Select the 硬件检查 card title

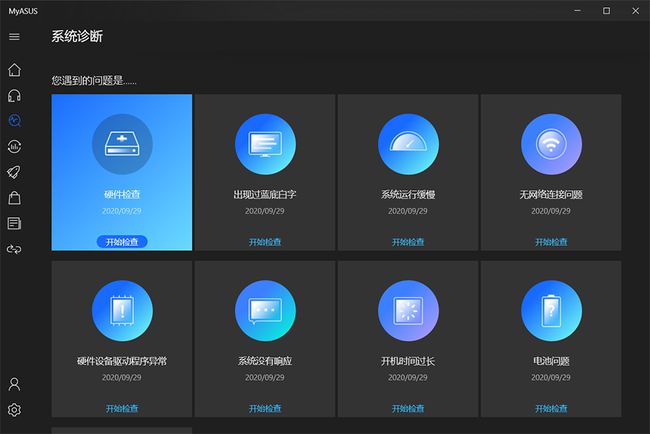pyautogui.click(x=122, y=194)
